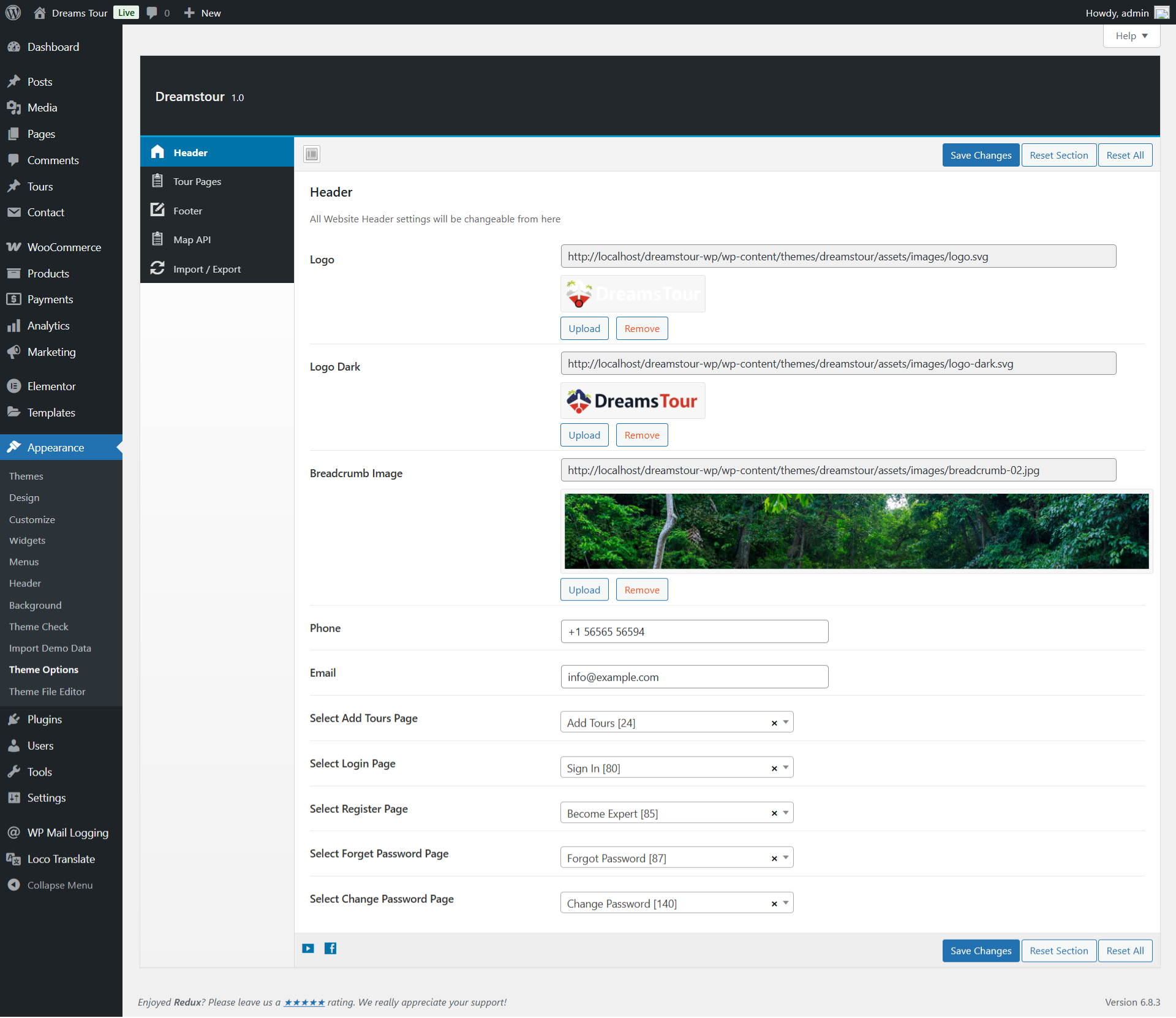Expand the Forgot Password page dropdown
The image size is (1176, 1018).
(x=786, y=858)
